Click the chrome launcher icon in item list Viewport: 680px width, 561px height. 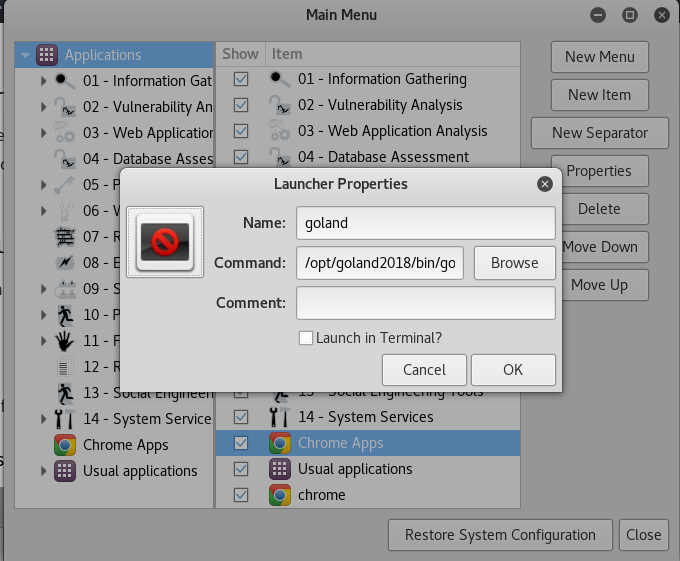click(x=280, y=495)
